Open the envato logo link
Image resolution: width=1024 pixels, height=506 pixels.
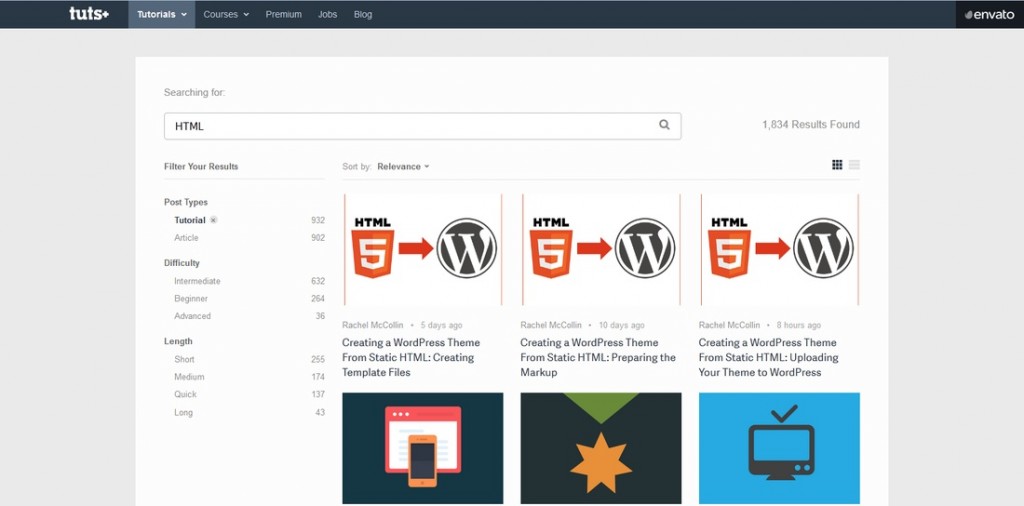coord(989,14)
